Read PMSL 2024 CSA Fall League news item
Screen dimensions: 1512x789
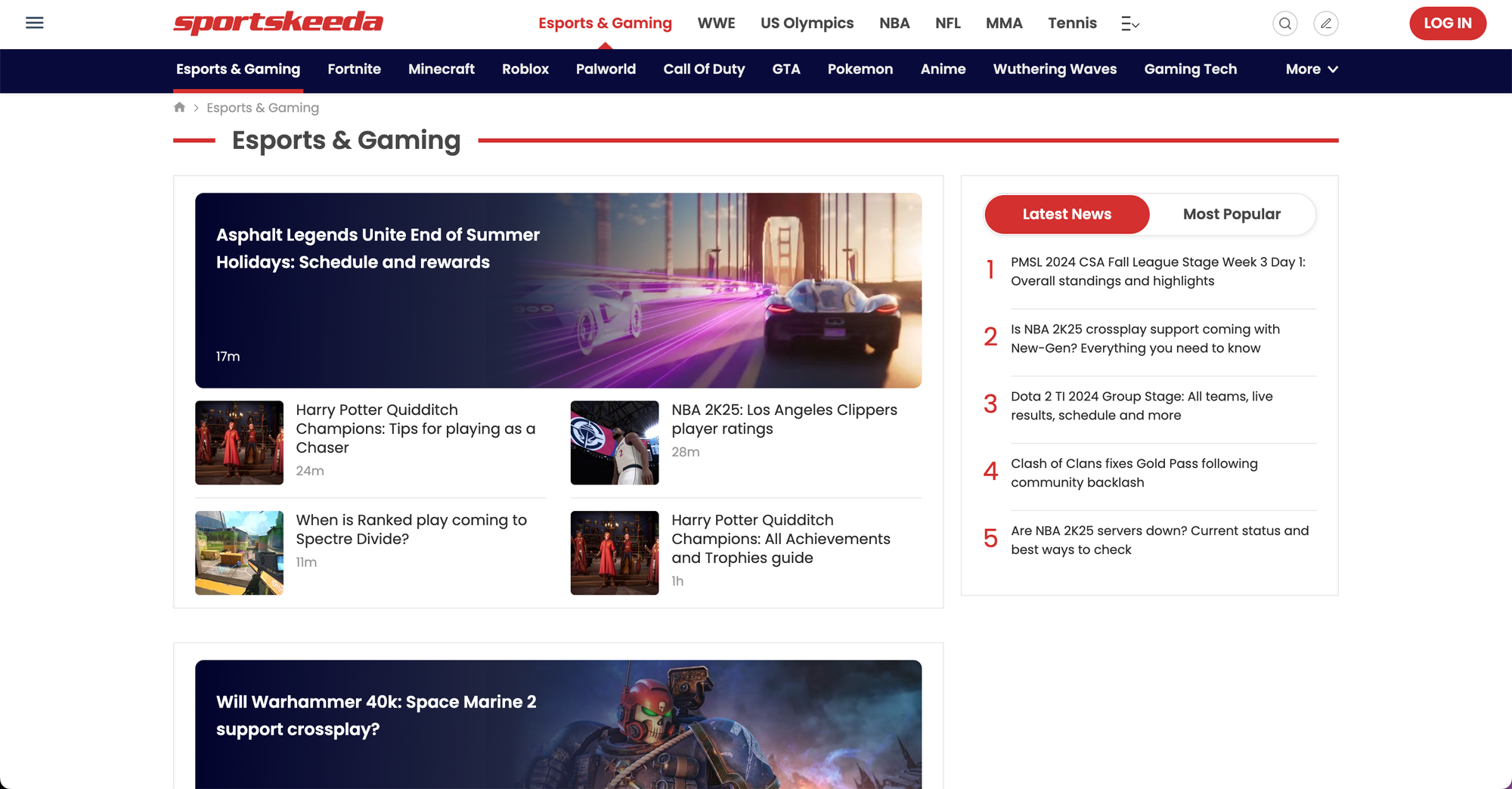click(1158, 271)
